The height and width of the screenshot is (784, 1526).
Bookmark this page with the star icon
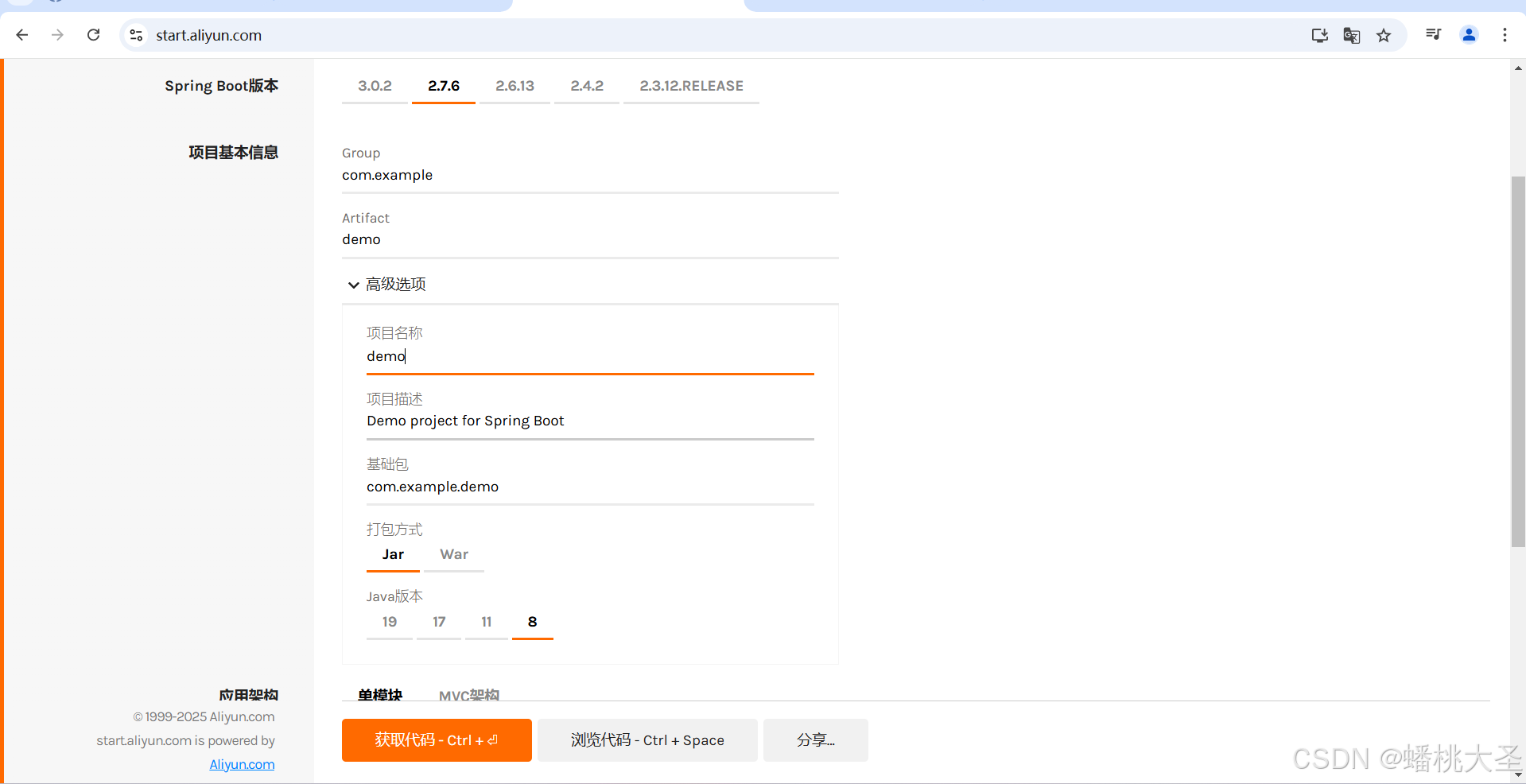point(1384,35)
